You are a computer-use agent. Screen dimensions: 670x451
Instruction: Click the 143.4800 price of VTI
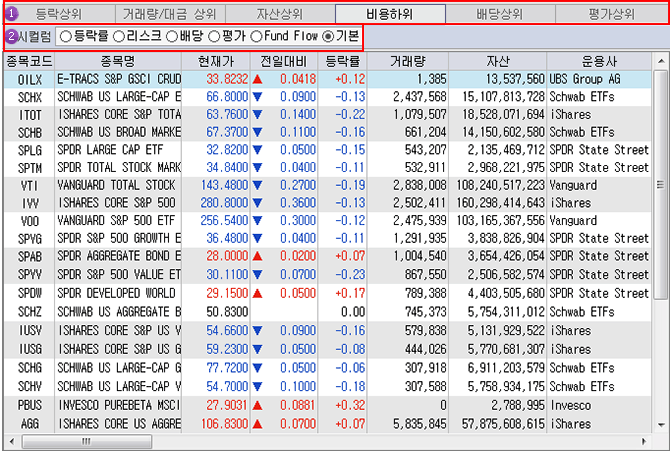[x=224, y=185]
